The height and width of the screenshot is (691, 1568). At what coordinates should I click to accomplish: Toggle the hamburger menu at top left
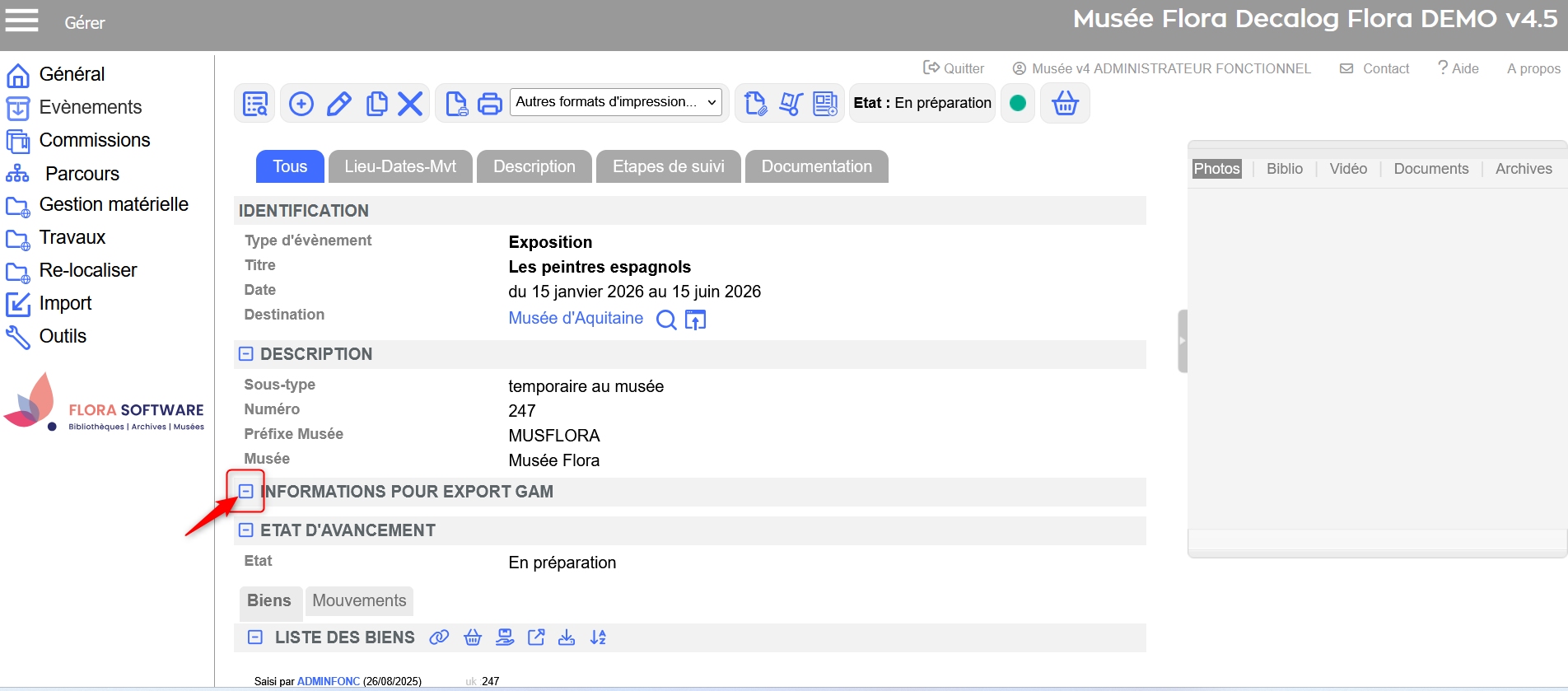pos(22,21)
